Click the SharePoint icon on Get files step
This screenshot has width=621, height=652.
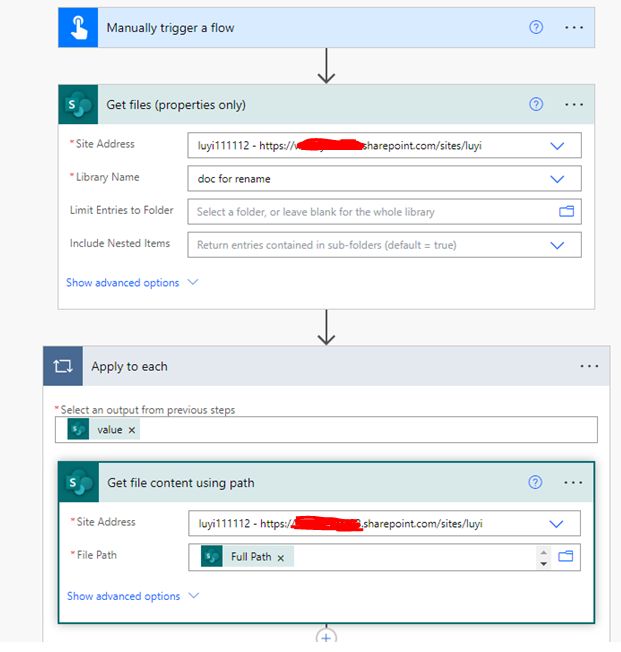(x=78, y=104)
